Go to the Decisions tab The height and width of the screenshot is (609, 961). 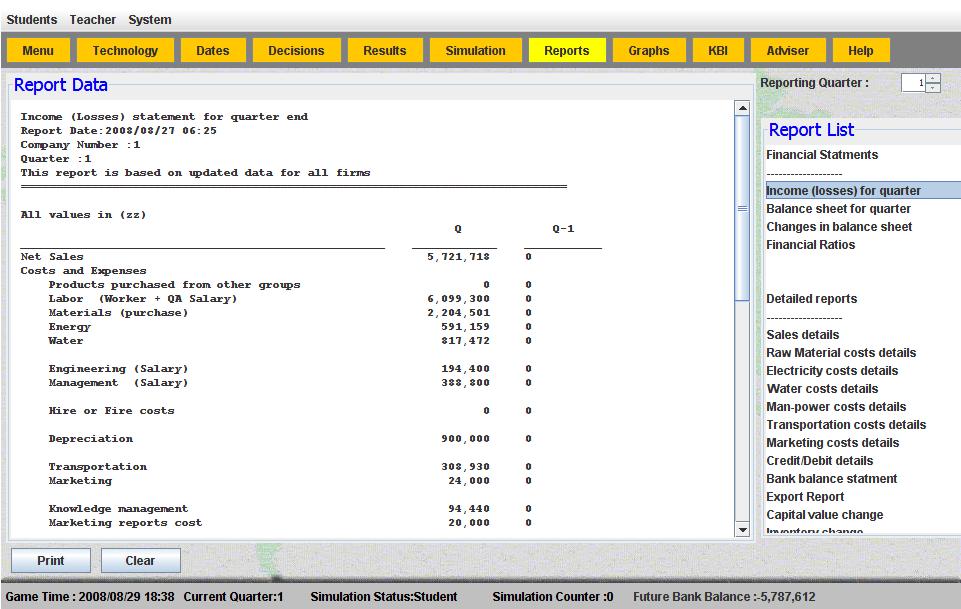pos(296,51)
